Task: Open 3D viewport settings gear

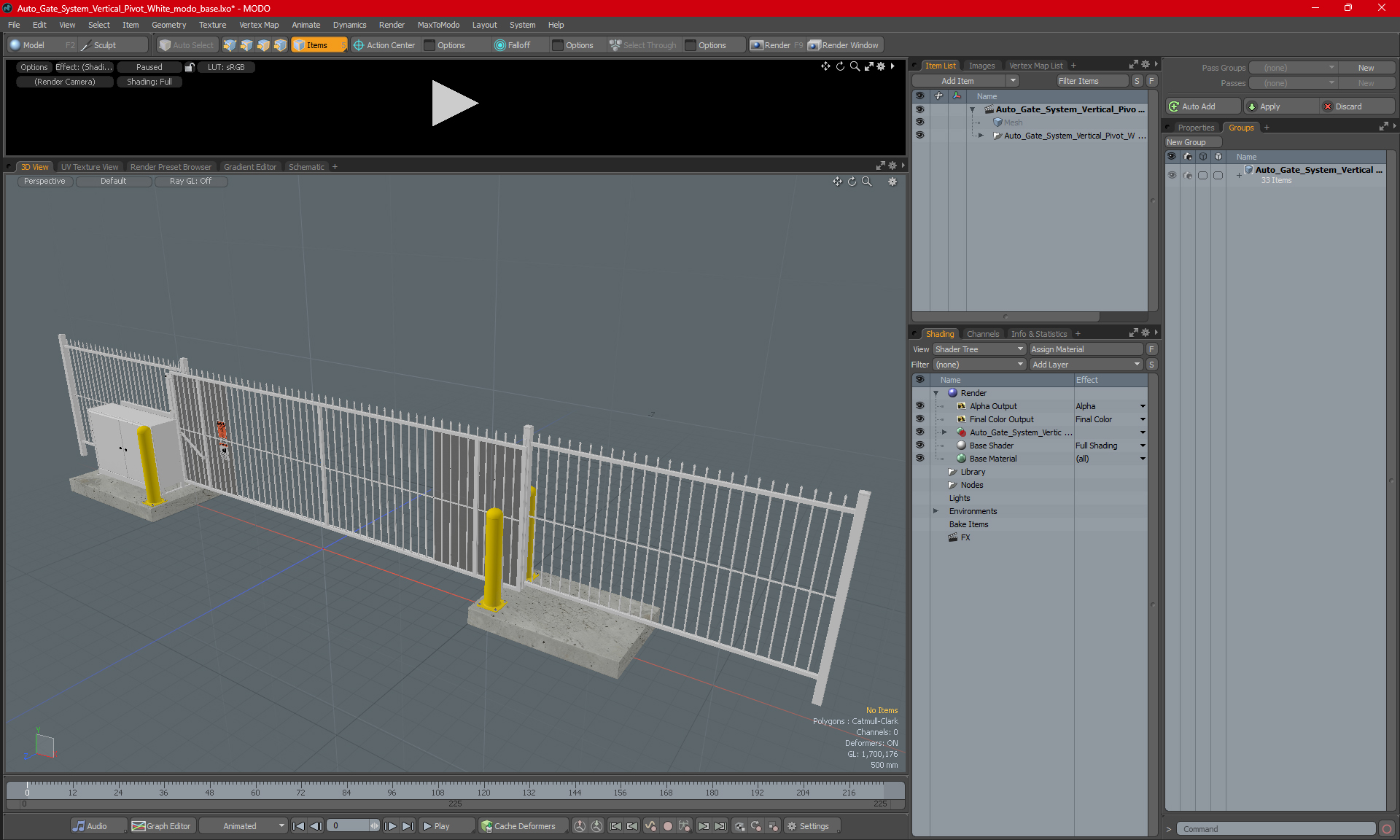Action: coord(892,182)
